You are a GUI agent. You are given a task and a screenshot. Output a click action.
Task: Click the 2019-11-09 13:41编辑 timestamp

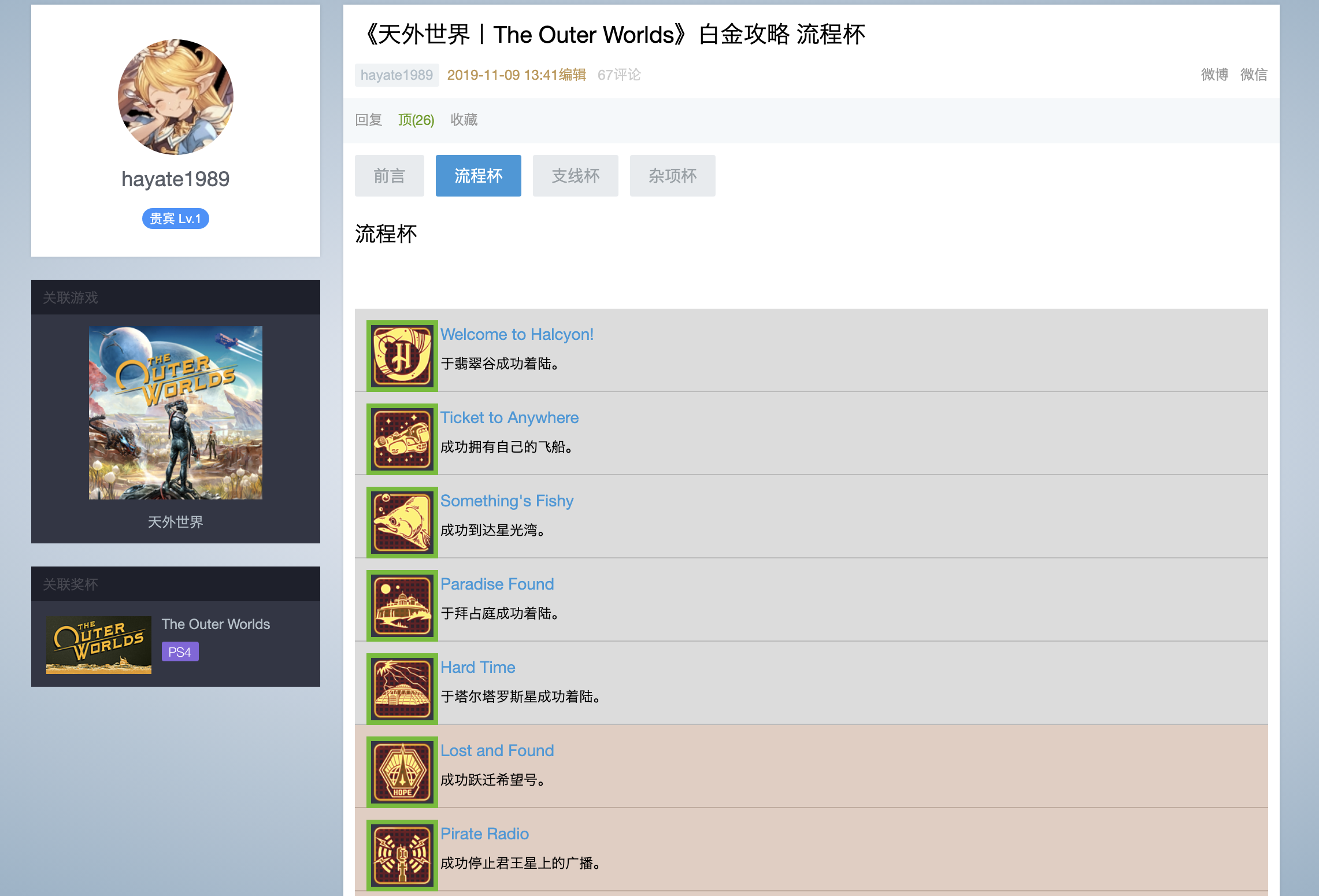pyautogui.click(x=517, y=75)
